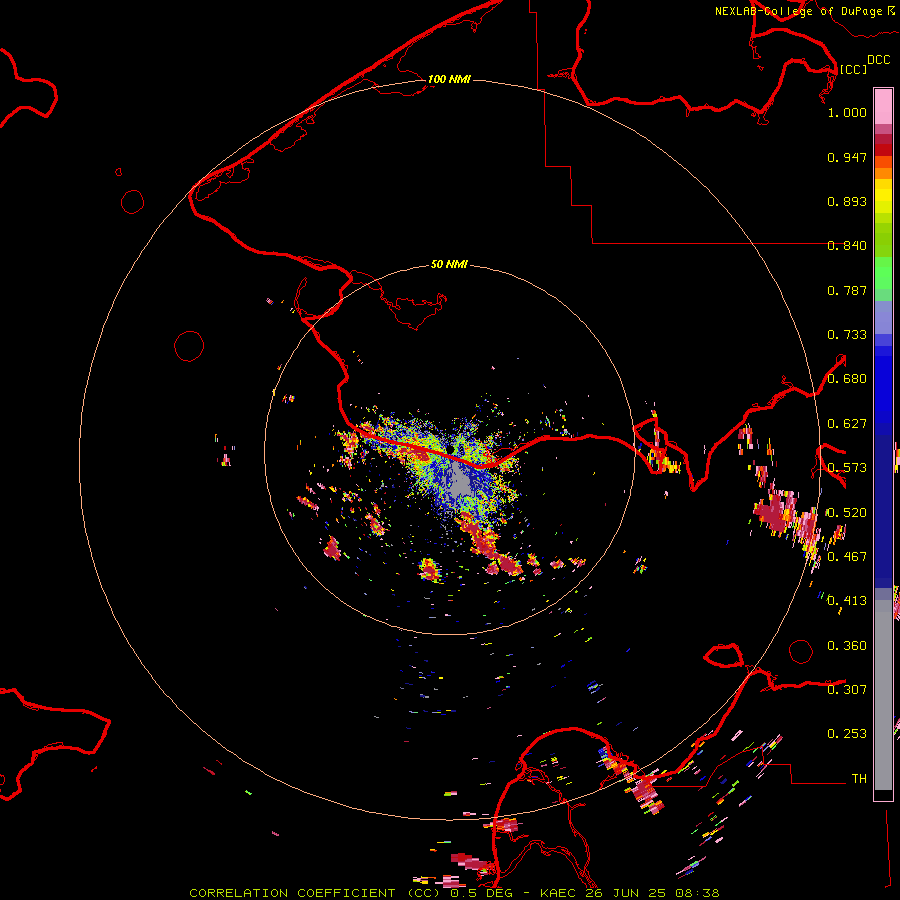
Task: Select the 0.733 scale value
Action: [847, 335]
